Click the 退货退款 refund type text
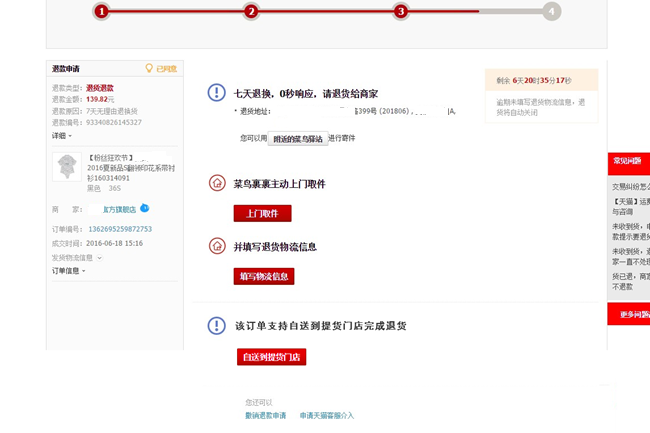The height and width of the screenshot is (433, 650). coord(99,88)
